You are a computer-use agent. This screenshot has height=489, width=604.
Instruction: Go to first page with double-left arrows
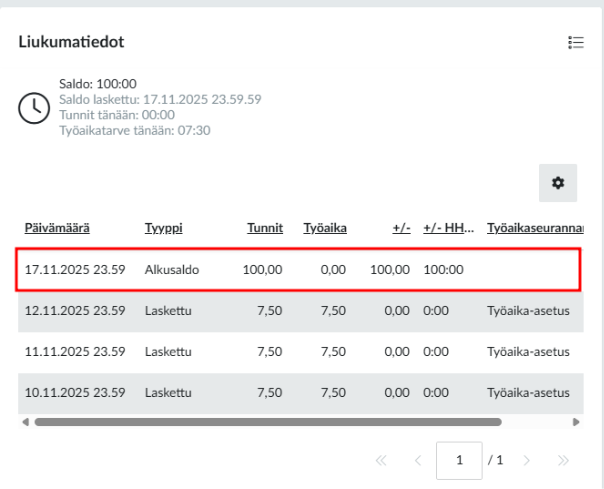tap(380, 460)
